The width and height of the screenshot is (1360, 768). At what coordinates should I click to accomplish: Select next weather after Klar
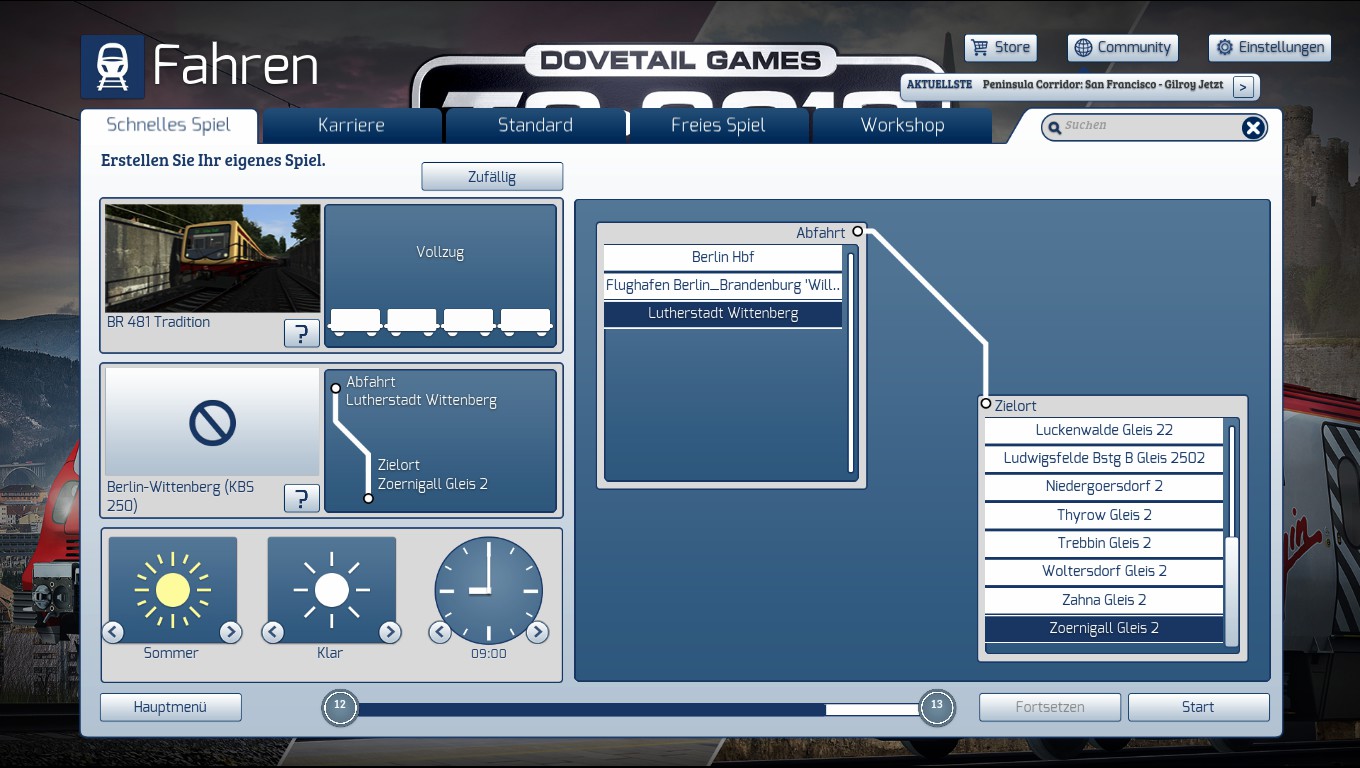tap(390, 632)
